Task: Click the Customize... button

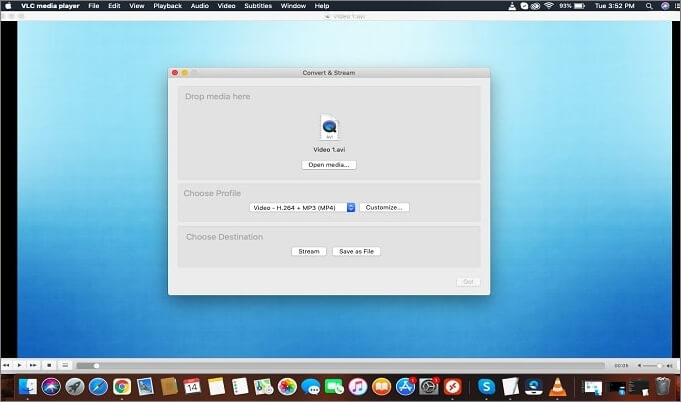Action: click(x=384, y=207)
